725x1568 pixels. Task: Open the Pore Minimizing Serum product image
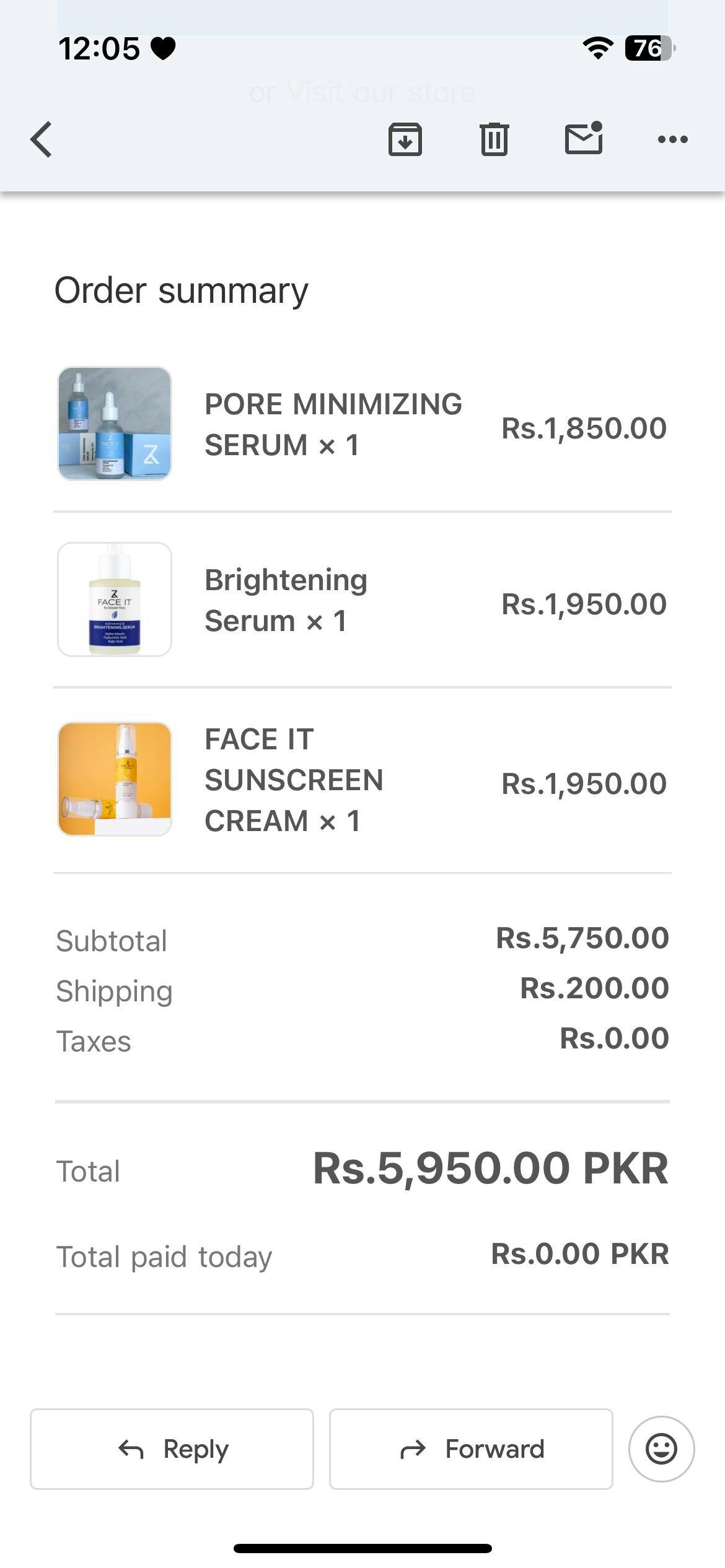click(x=115, y=424)
